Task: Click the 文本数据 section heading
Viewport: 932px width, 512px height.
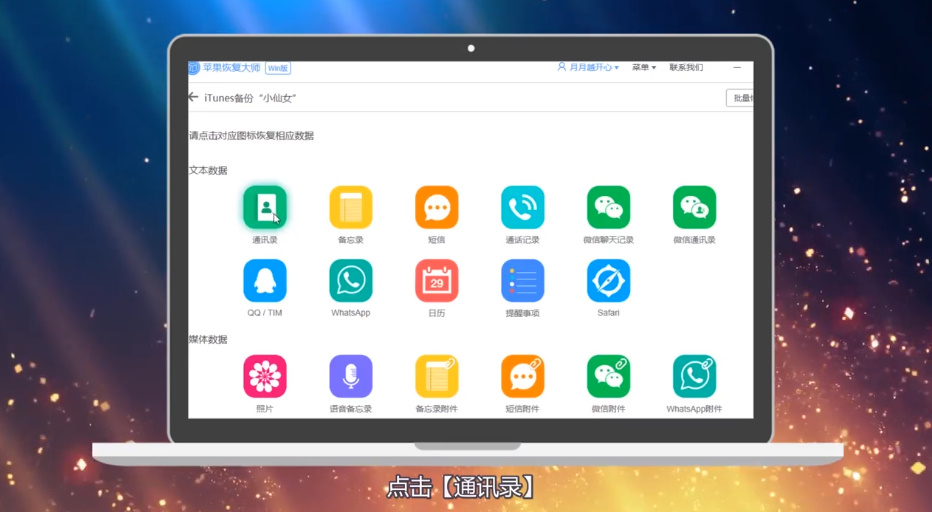Action: pyautogui.click(x=208, y=171)
